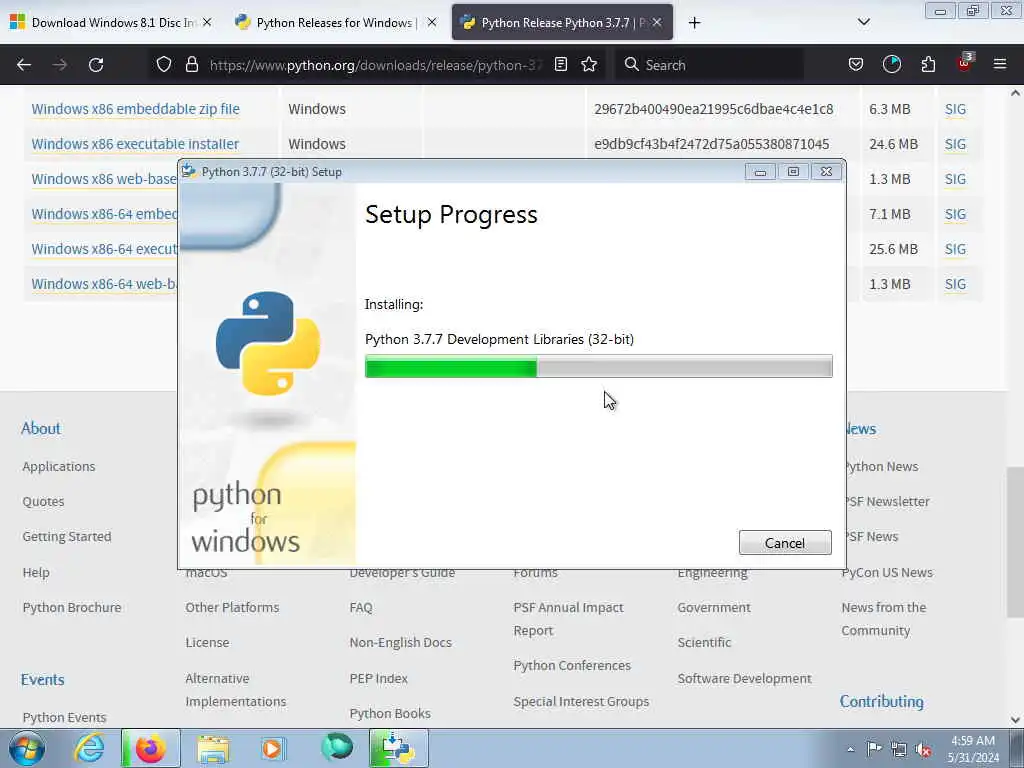Close the Python 3.7.7 Setup dialog
Viewport: 1024px width, 768px height.
tap(826, 172)
